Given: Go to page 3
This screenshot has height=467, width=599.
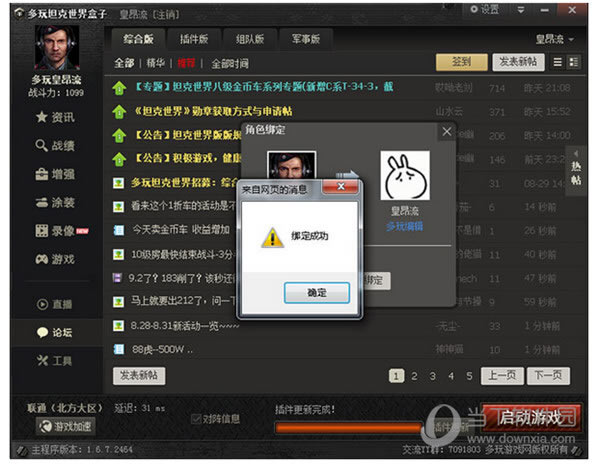Looking at the screenshot, I should [x=432, y=376].
